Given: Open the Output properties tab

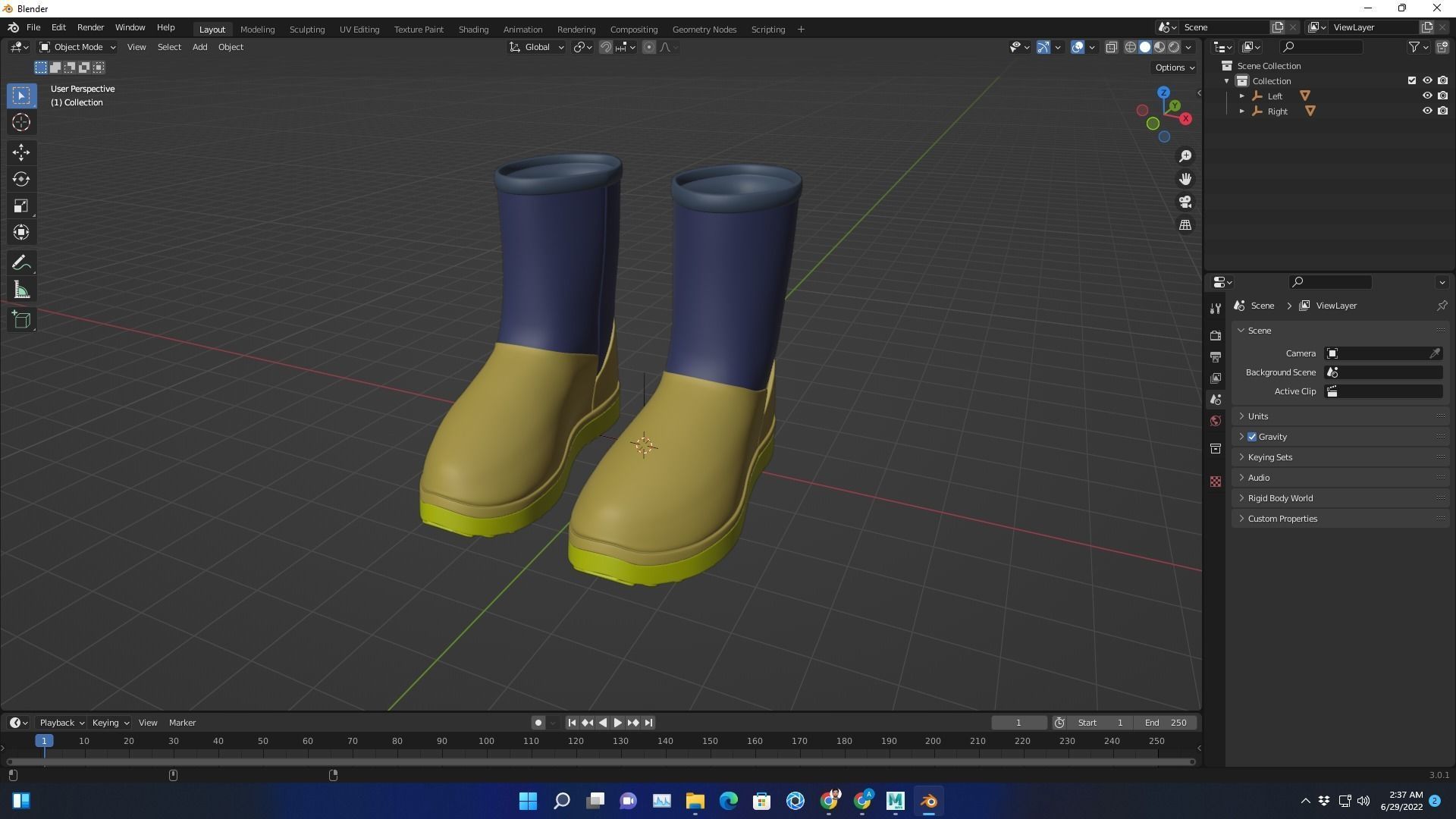Looking at the screenshot, I should 1216,356.
